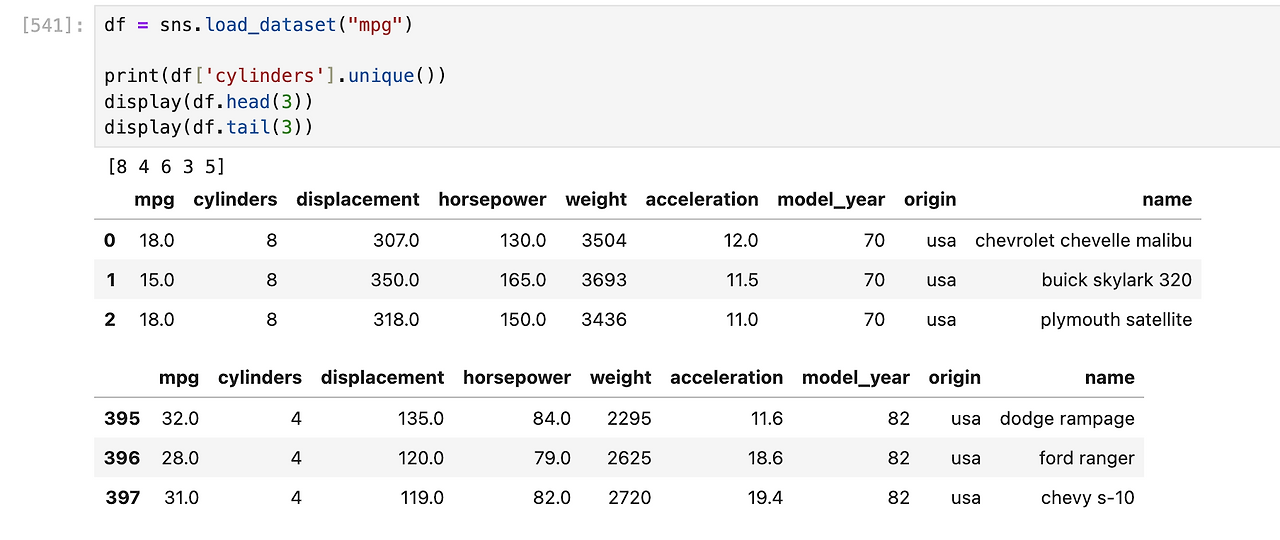Click the [541] cell execution prompt

coord(54,25)
